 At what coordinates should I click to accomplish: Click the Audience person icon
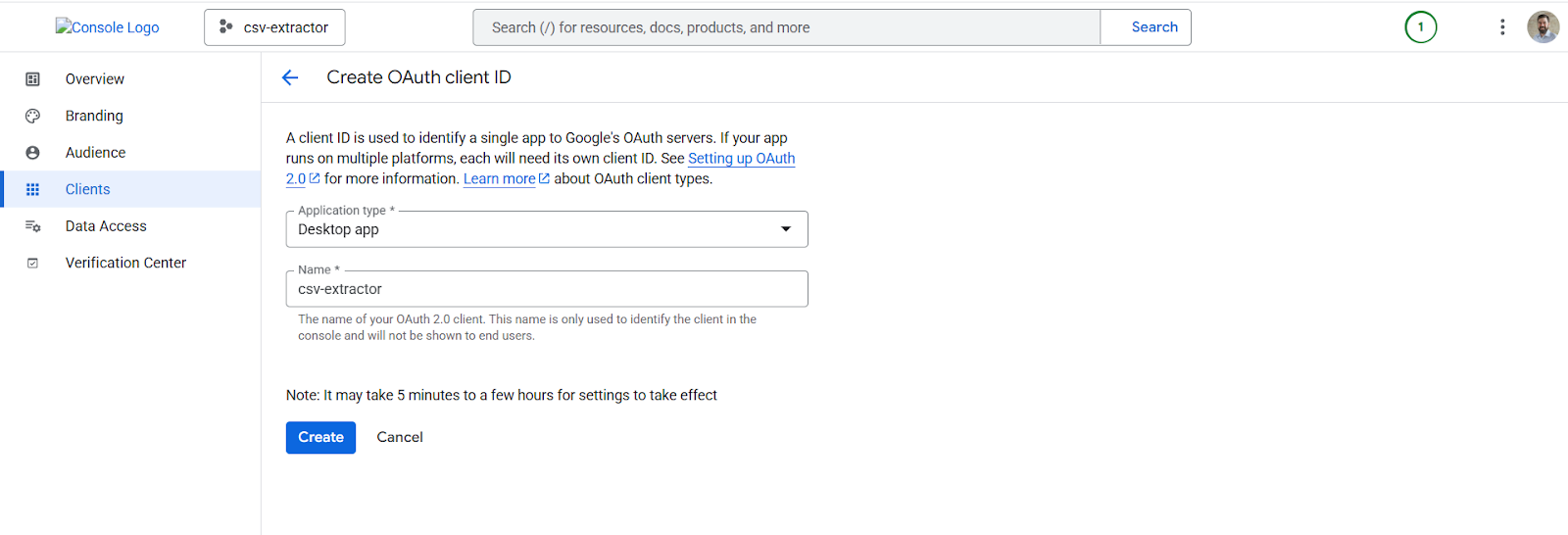(32, 153)
